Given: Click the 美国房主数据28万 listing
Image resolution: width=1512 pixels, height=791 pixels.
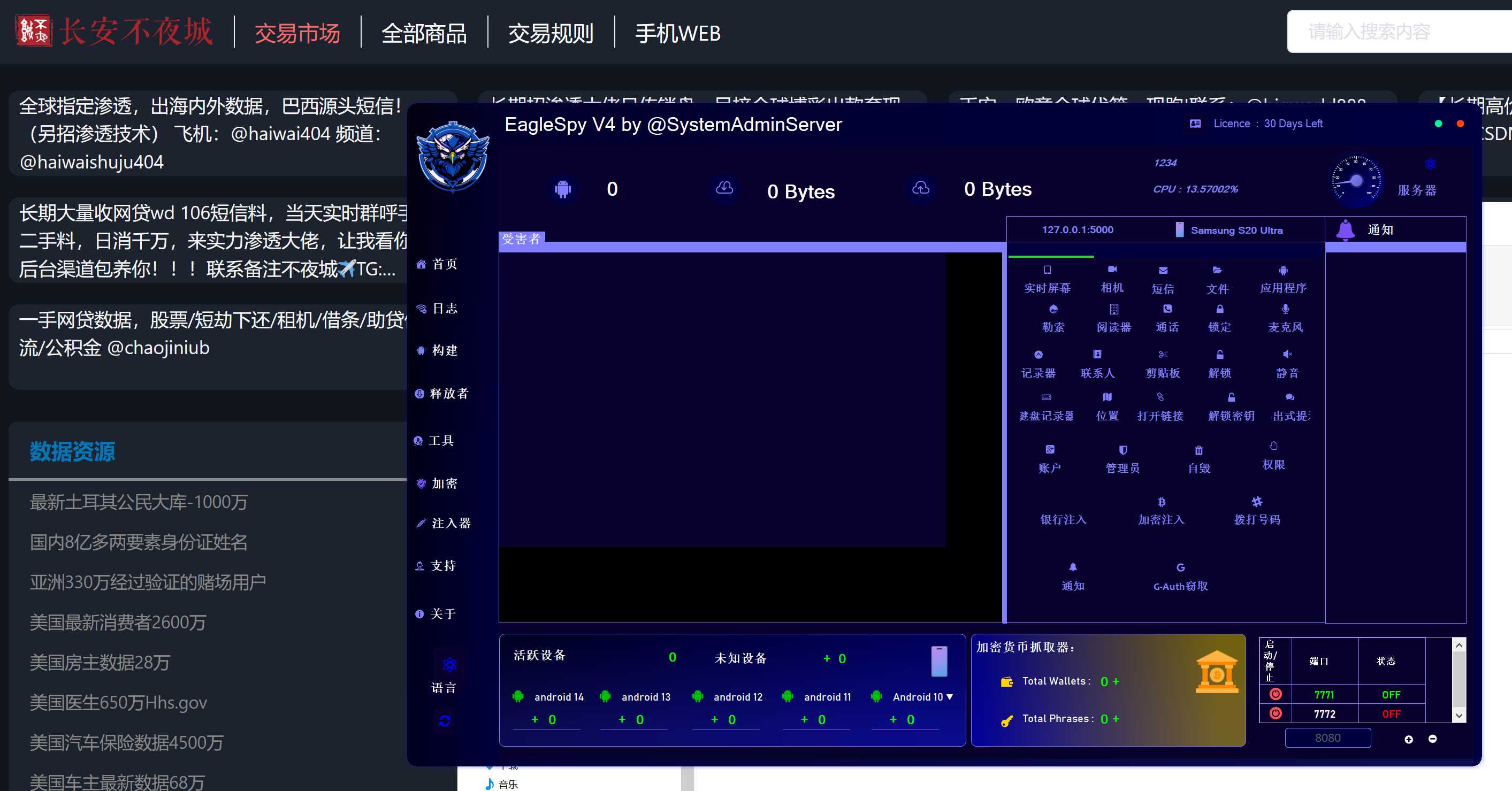Looking at the screenshot, I should tap(100, 663).
